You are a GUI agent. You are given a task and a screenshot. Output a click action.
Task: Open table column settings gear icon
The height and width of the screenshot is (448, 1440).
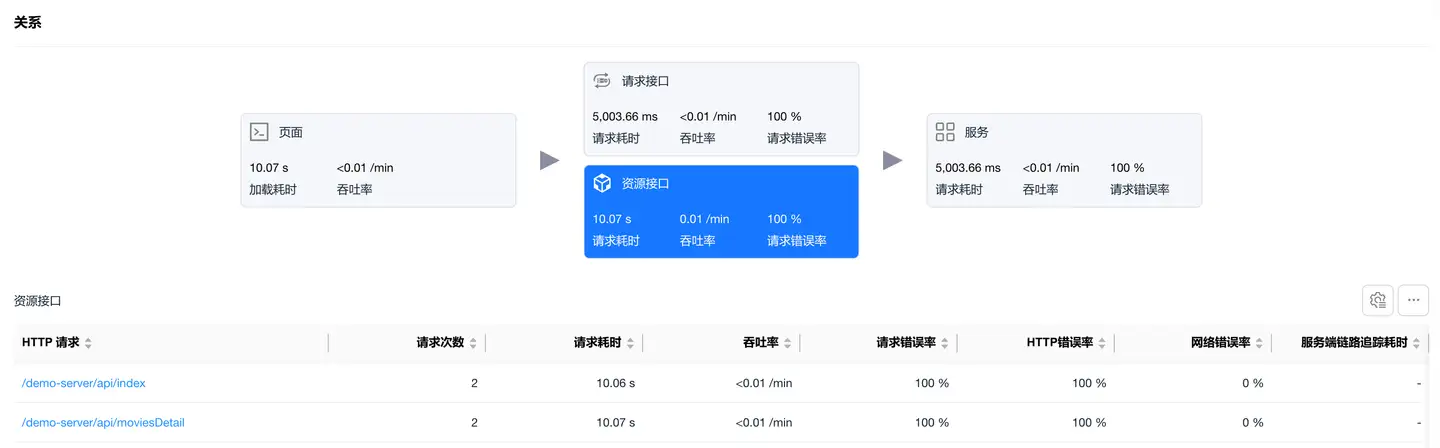[1377, 300]
